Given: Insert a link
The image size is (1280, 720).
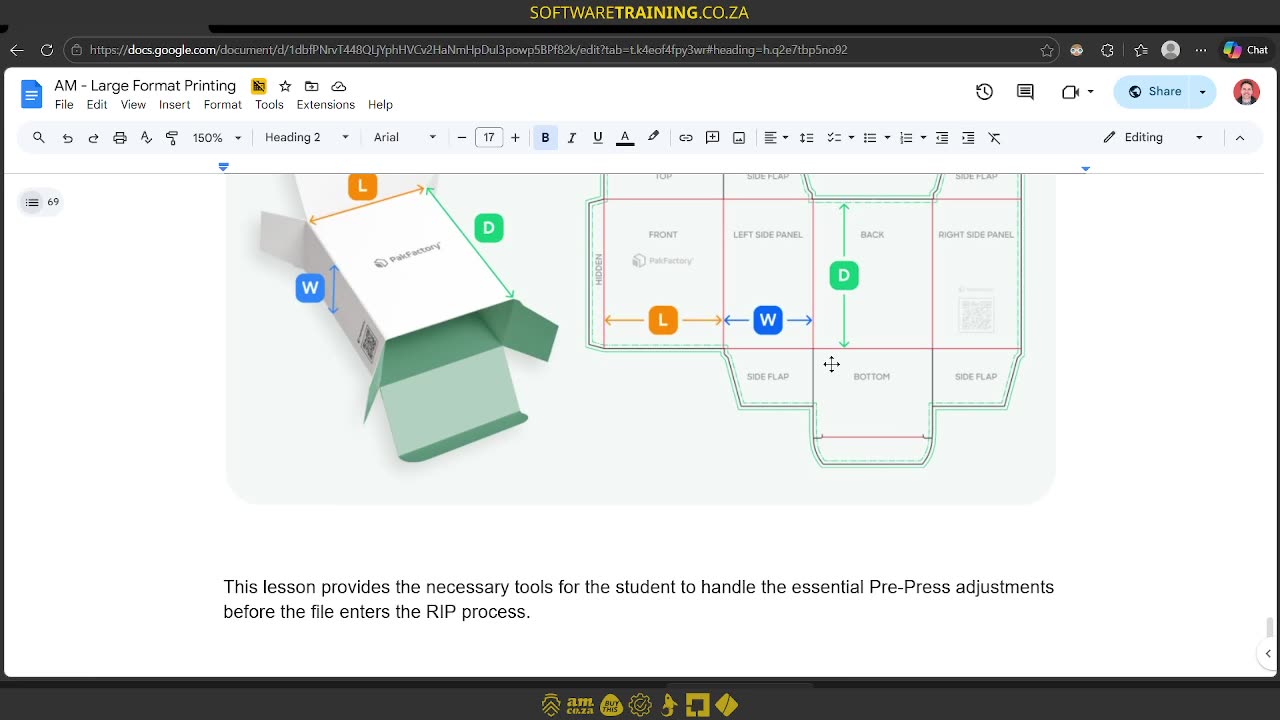Looking at the screenshot, I should click(x=686, y=137).
